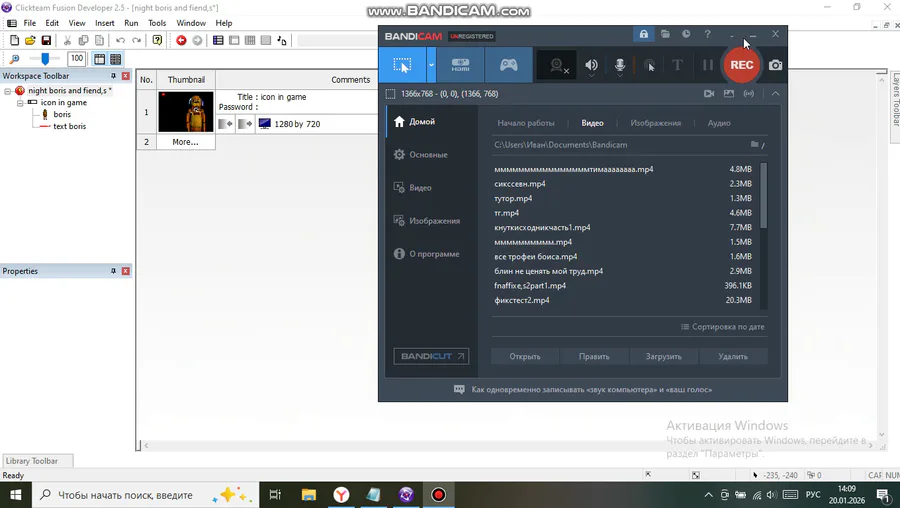
Task: Switch to Начало работы tab
Action: pyautogui.click(x=526, y=123)
